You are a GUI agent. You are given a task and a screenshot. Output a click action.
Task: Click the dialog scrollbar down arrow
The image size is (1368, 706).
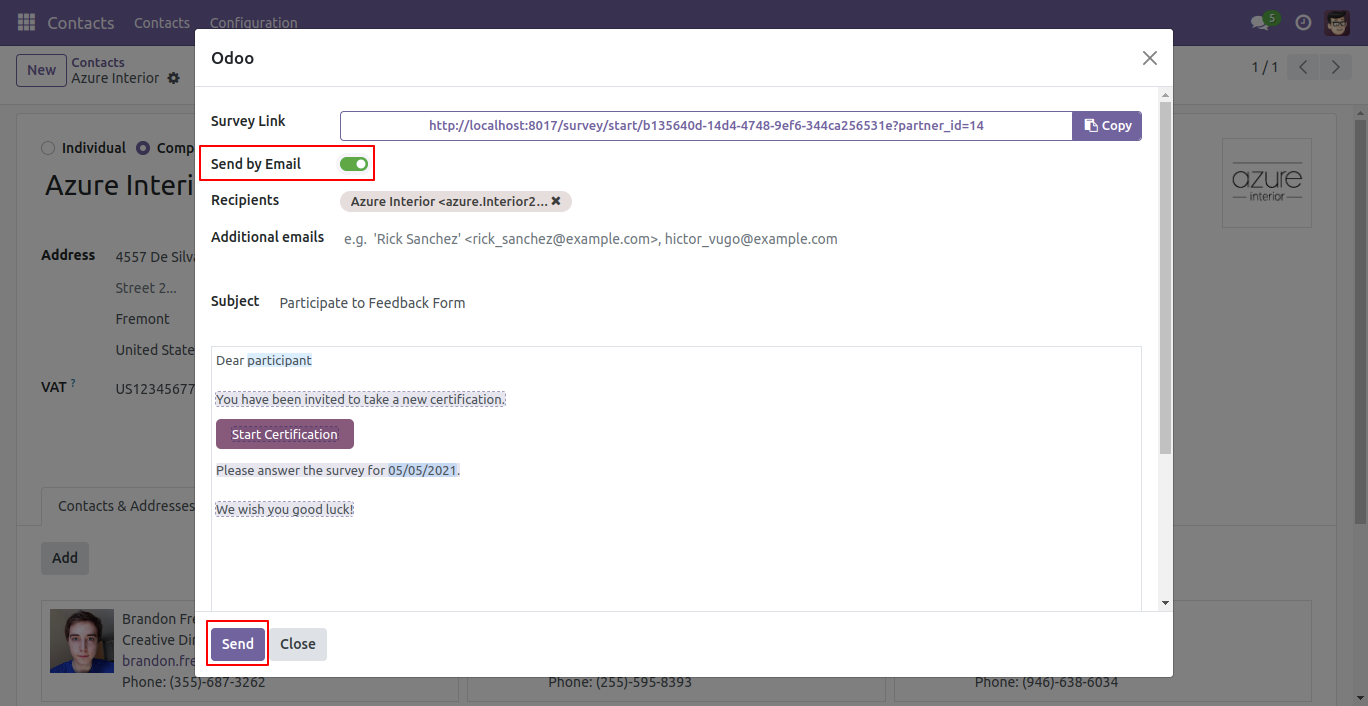[x=1165, y=603]
